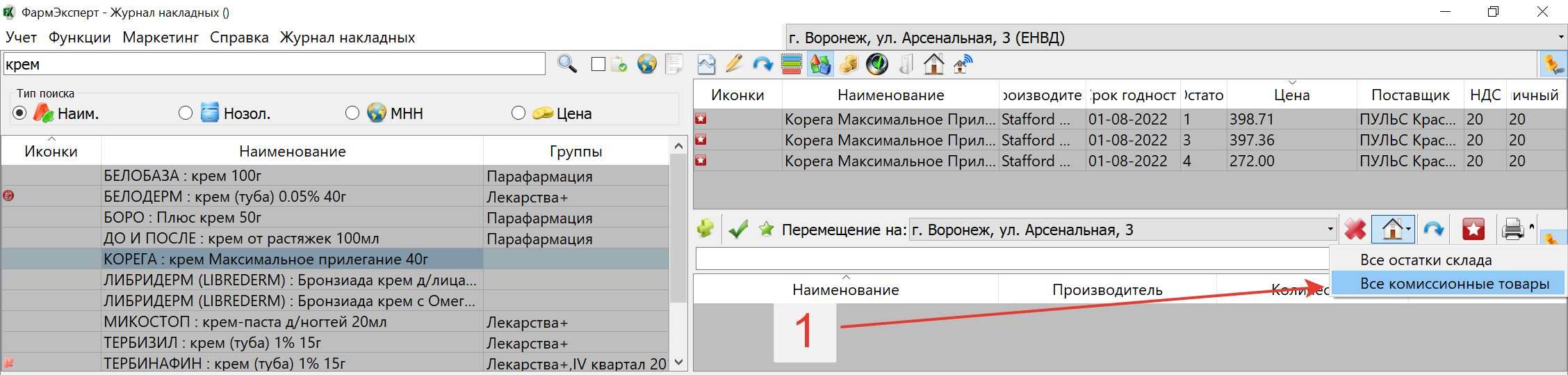Open the Маркетинг menu
1568x375 pixels.
click(x=161, y=38)
